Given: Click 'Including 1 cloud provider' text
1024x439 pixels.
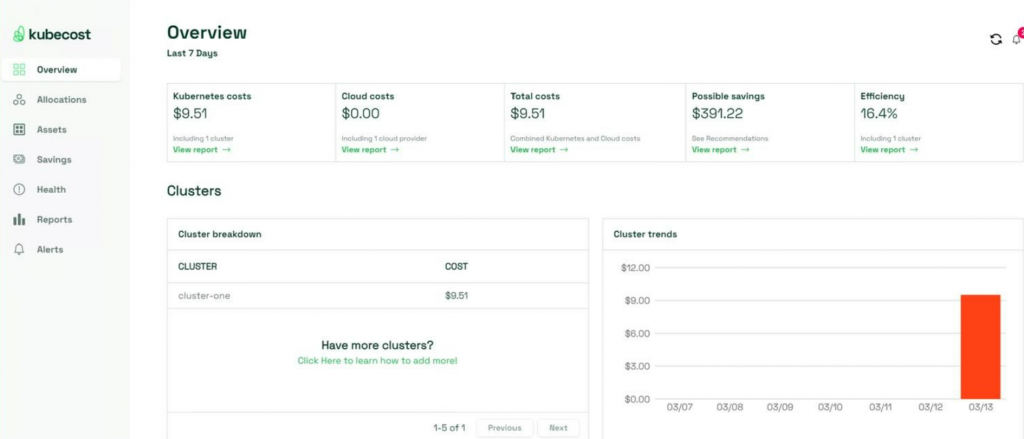Looking at the screenshot, I should click(385, 138).
